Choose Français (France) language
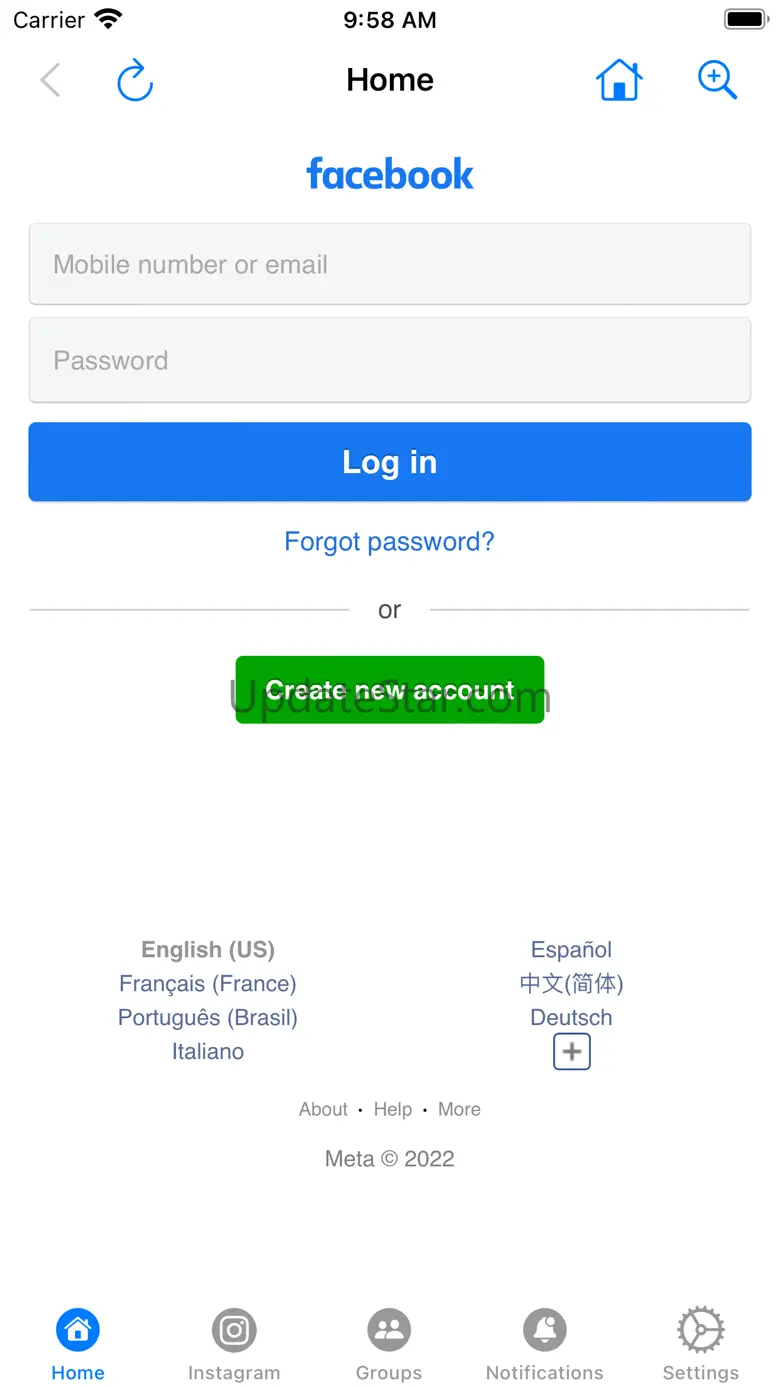This screenshot has width=780, height=1387. [x=208, y=984]
